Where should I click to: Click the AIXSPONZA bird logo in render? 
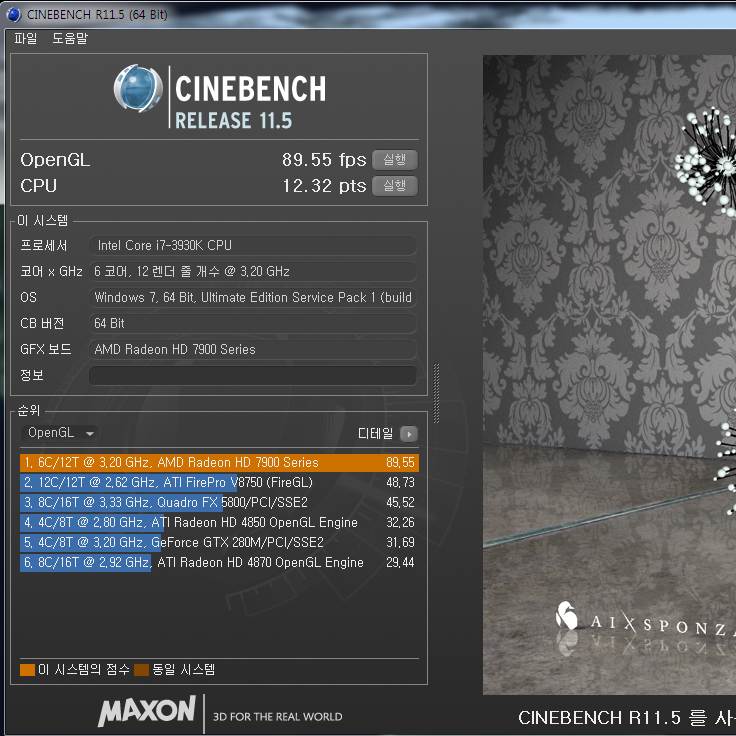coord(567,615)
